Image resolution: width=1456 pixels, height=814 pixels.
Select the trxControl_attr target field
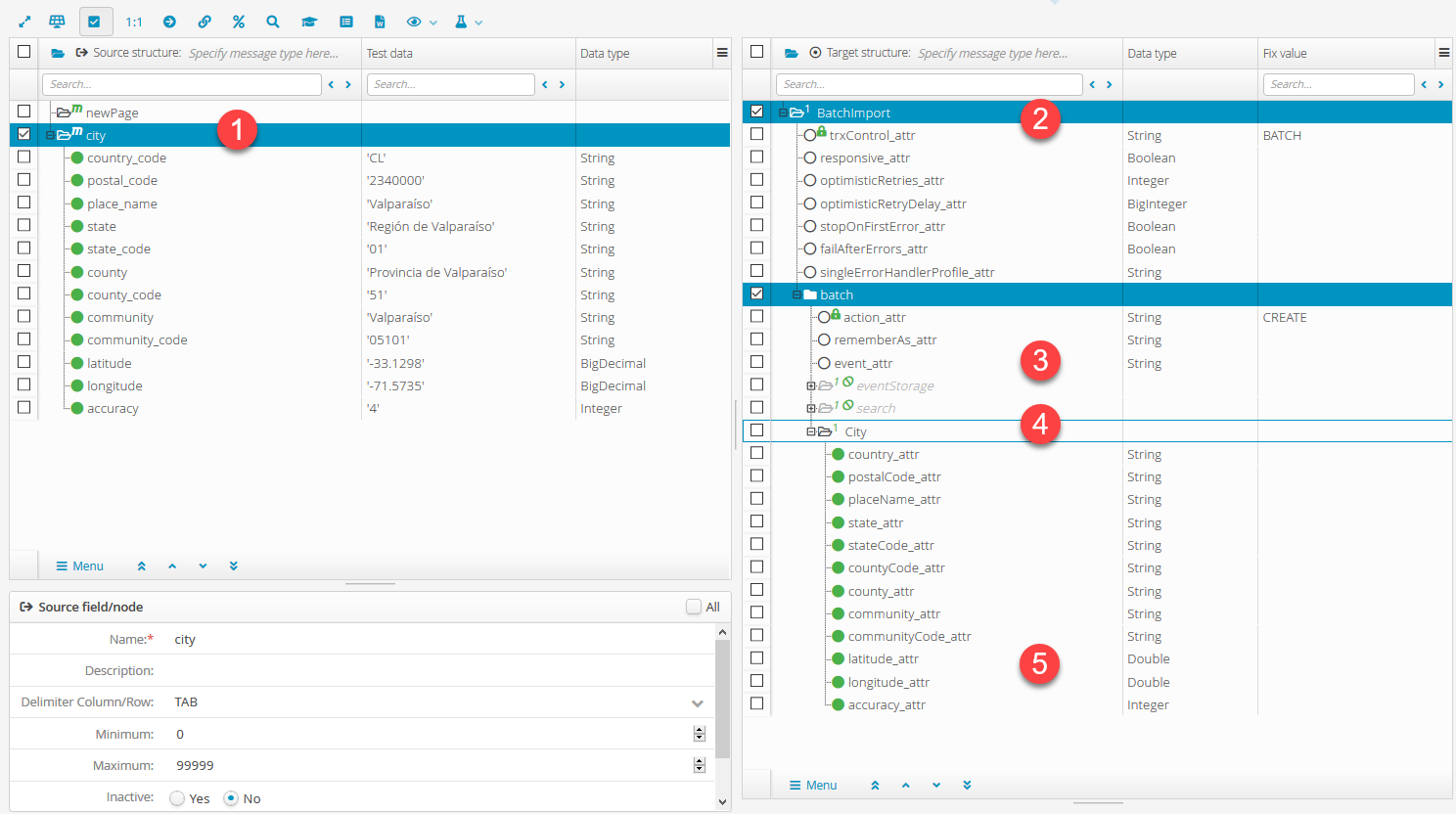pos(873,135)
